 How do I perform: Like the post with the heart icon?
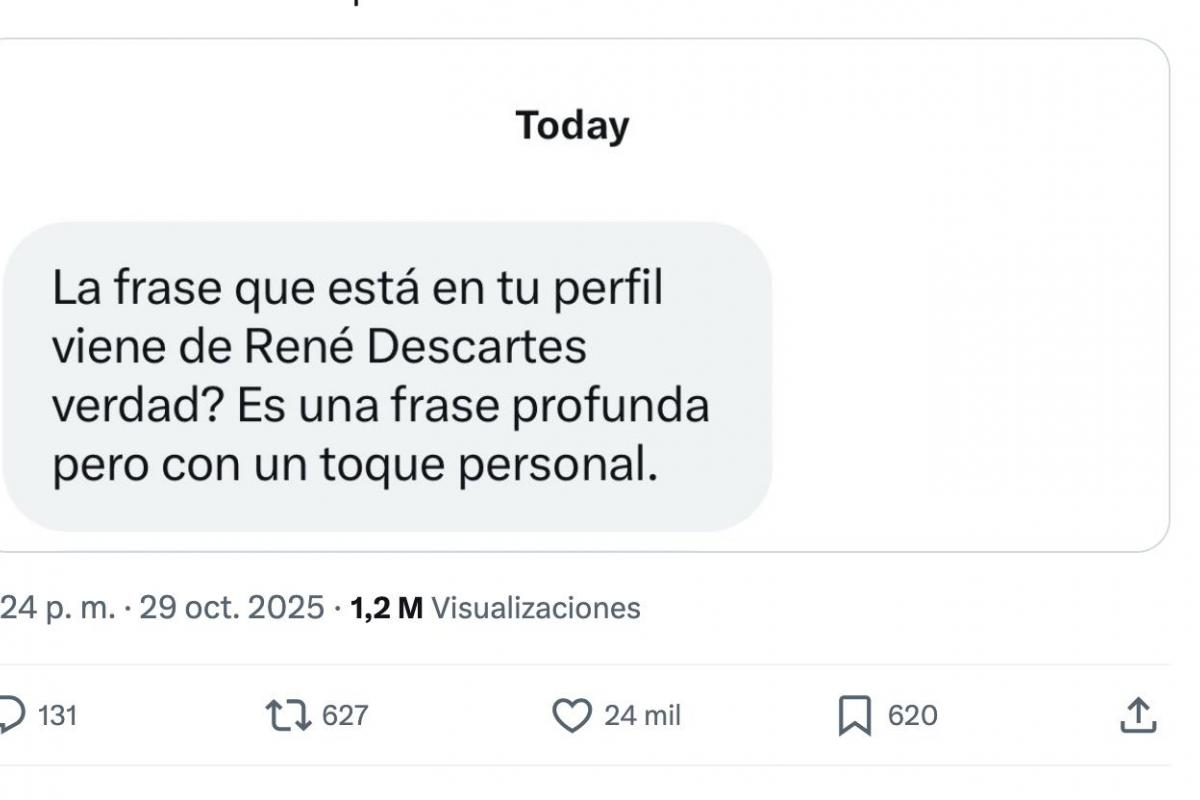click(571, 716)
